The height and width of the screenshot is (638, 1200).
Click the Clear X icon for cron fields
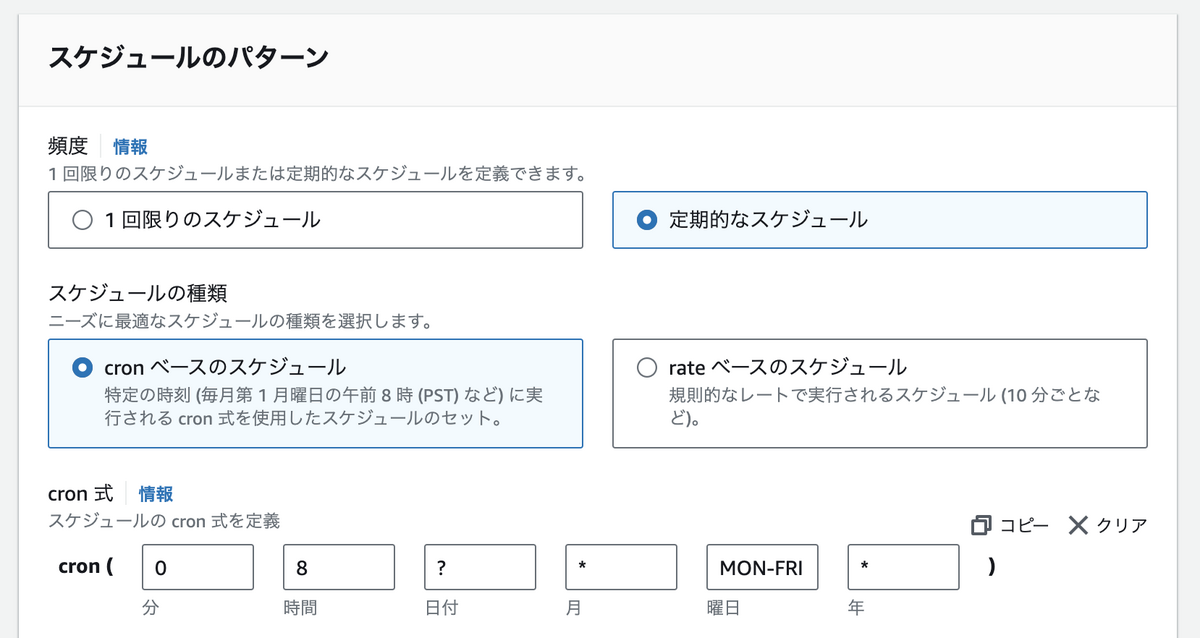(1077, 525)
